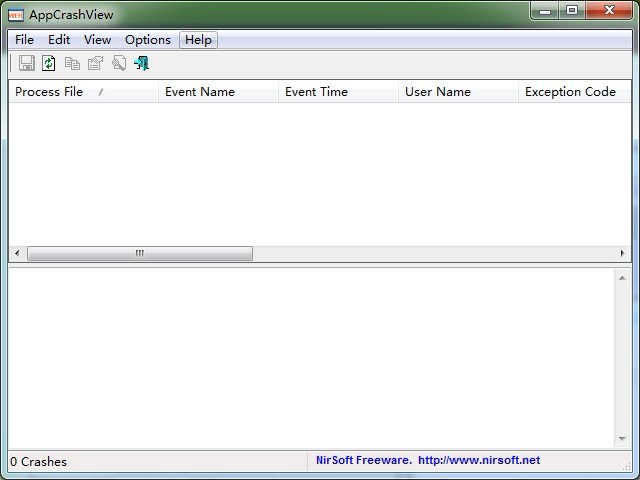The image size is (640, 480).
Task: Click the Save Selected Items toolbar icon
Action: 27,63
